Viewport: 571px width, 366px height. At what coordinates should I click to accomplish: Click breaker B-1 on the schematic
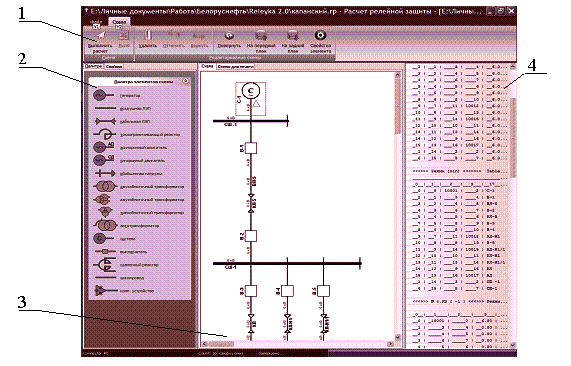pyautogui.click(x=251, y=148)
